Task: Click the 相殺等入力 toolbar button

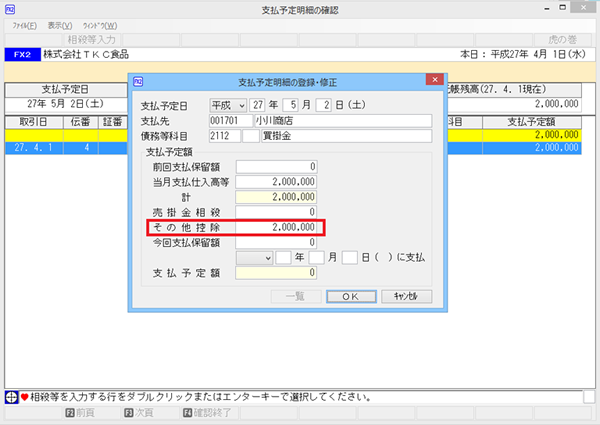Action: 91,39
